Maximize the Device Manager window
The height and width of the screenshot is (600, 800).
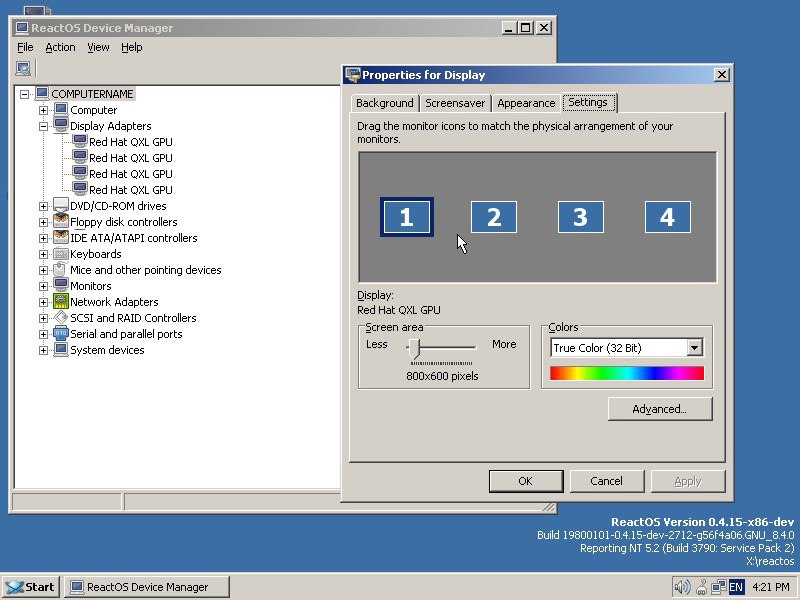point(526,28)
